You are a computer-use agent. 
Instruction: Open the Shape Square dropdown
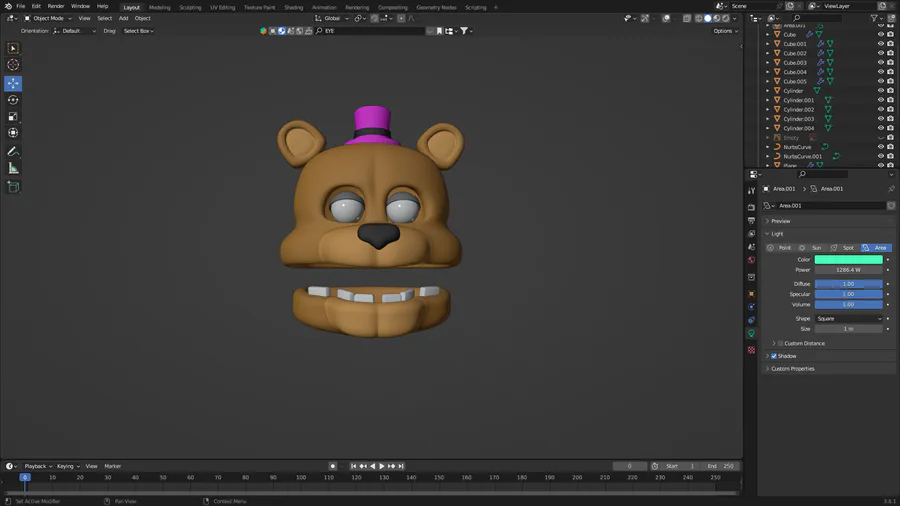tap(848, 319)
